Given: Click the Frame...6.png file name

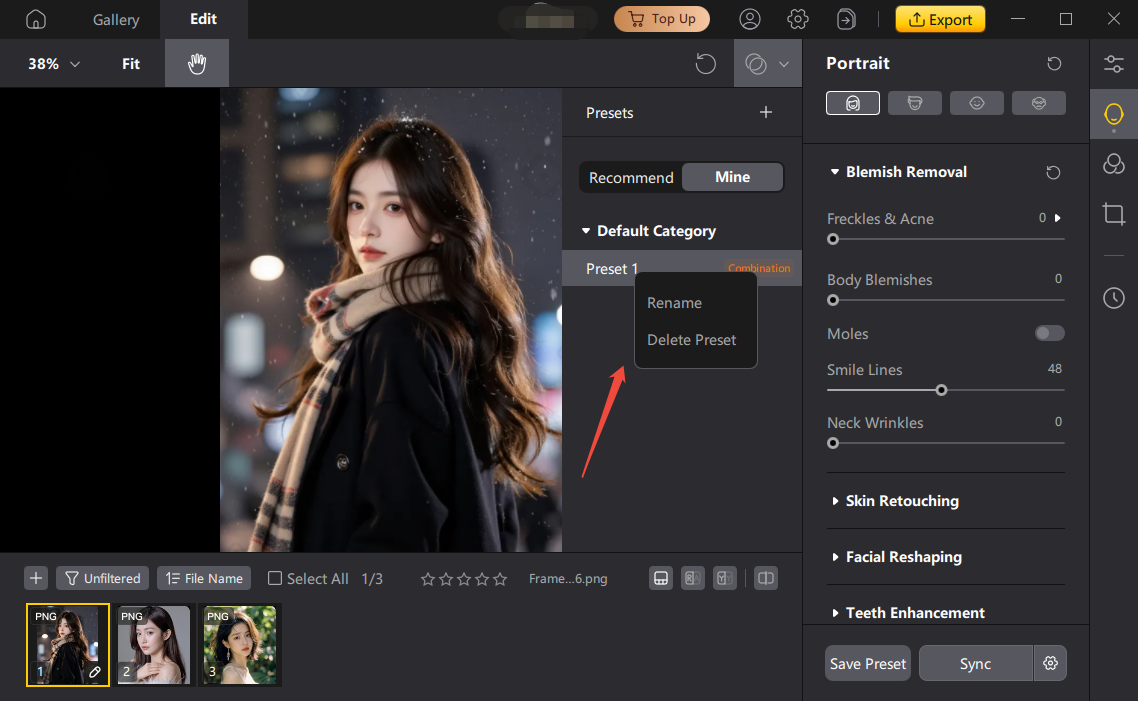Looking at the screenshot, I should (x=568, y=578).
